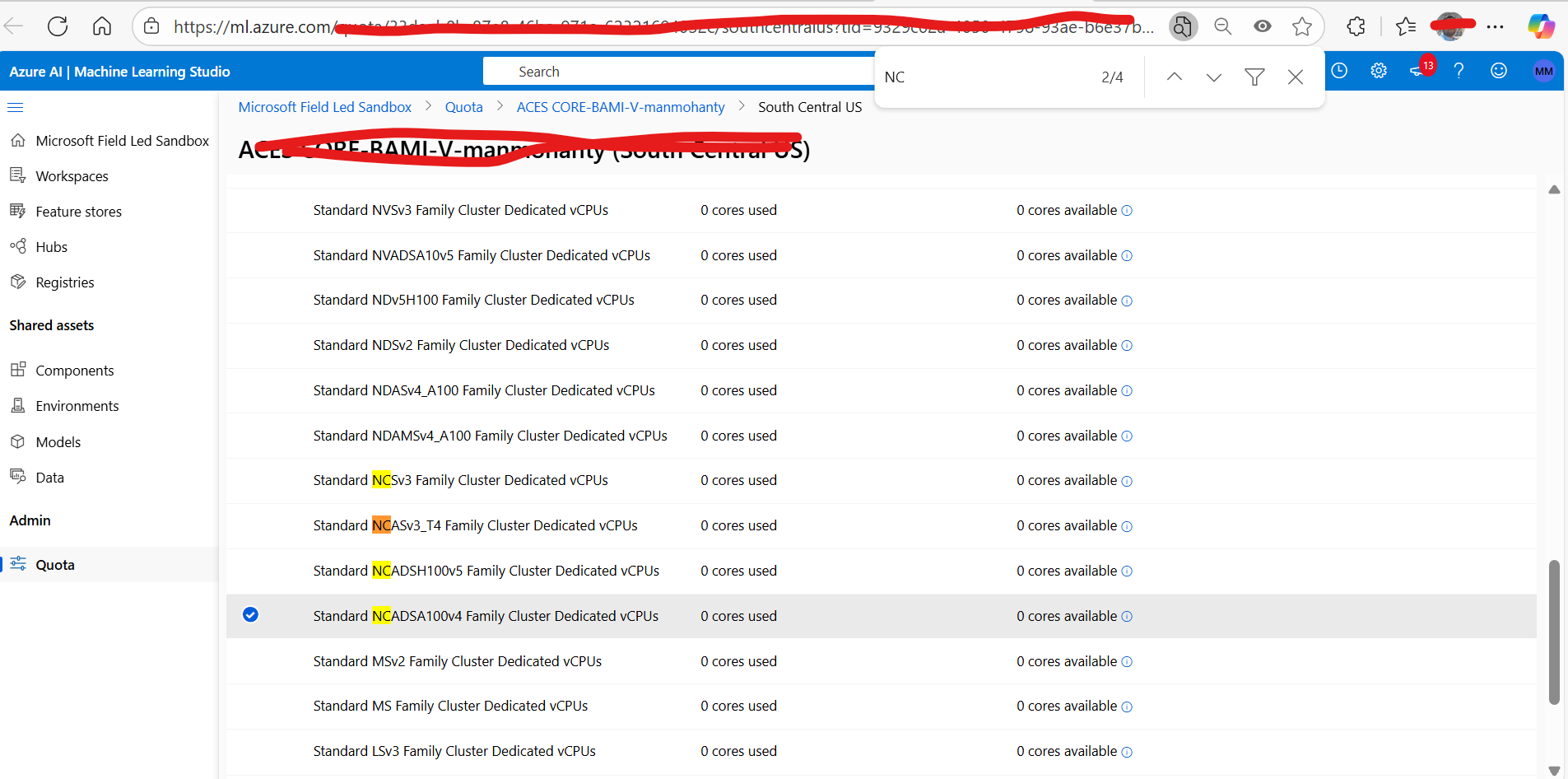The height and width of the screenshot is (779, 1568).
Task: Open browser settings and more menu
Action: pyautogui.click(x=1496, y=26)
